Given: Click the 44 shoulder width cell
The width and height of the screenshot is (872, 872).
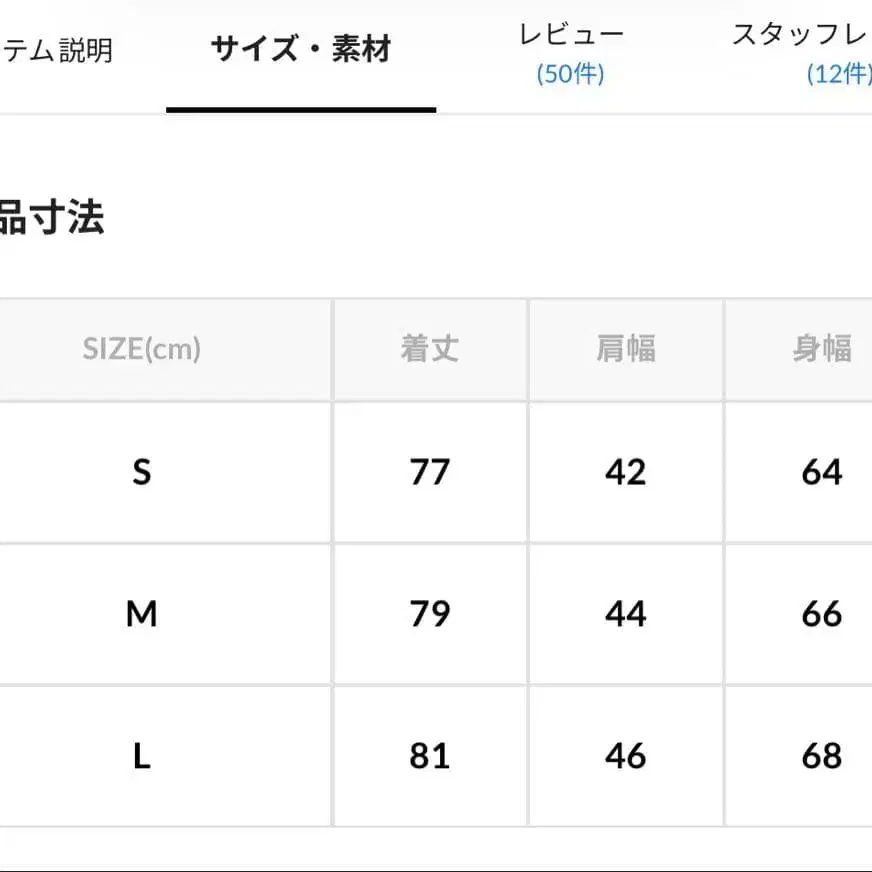Looking at the screenshot, I should coord(626,614).
